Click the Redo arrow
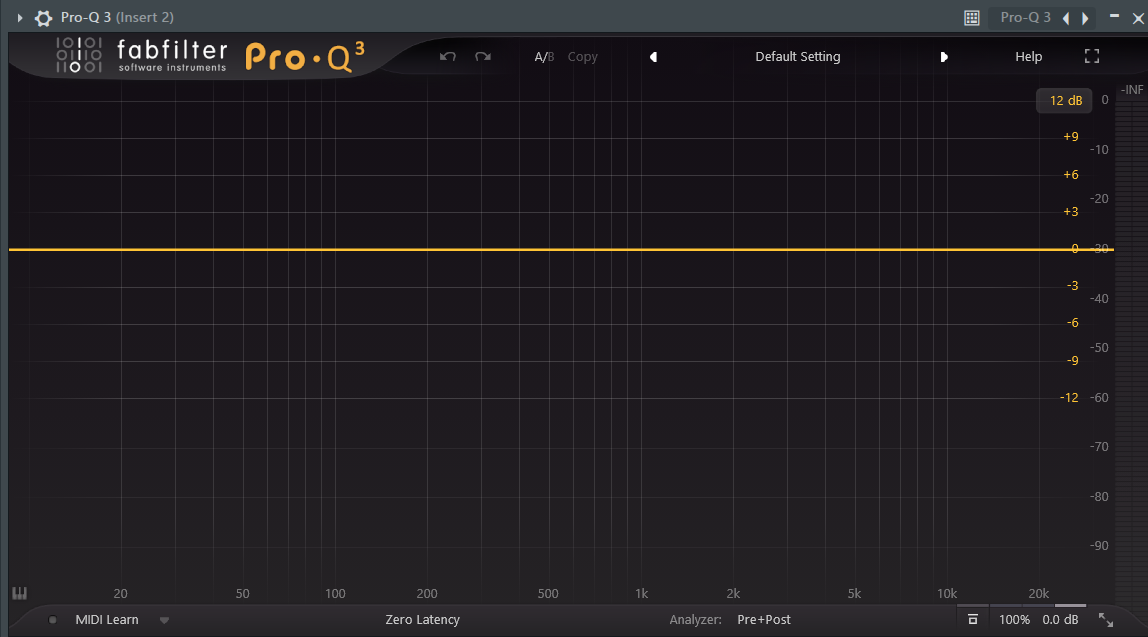The width and height of the screenshot is (1148, 637). click(x=482, y=56)
